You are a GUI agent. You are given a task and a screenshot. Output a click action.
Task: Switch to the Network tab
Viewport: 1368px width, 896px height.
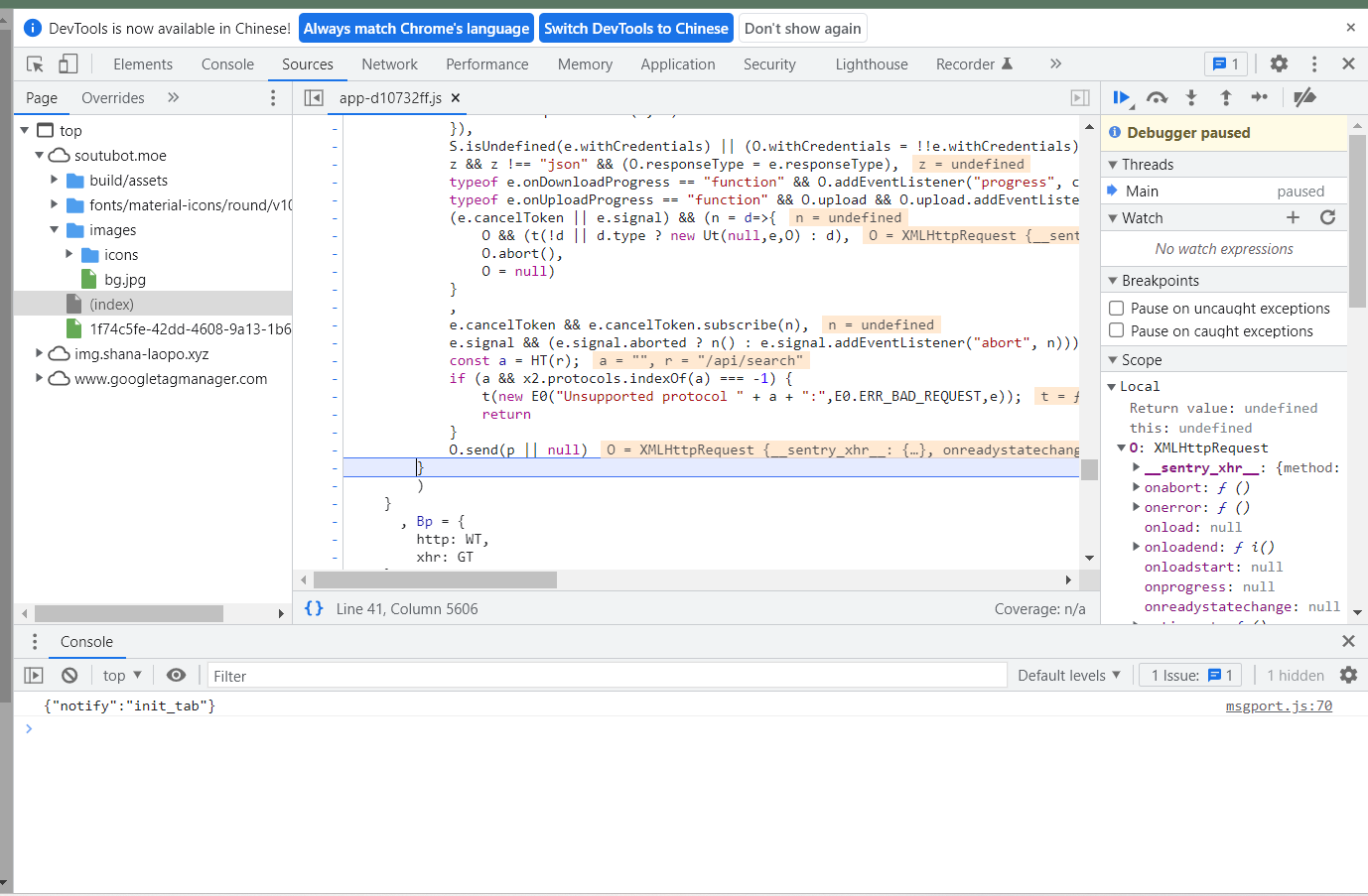389,64
